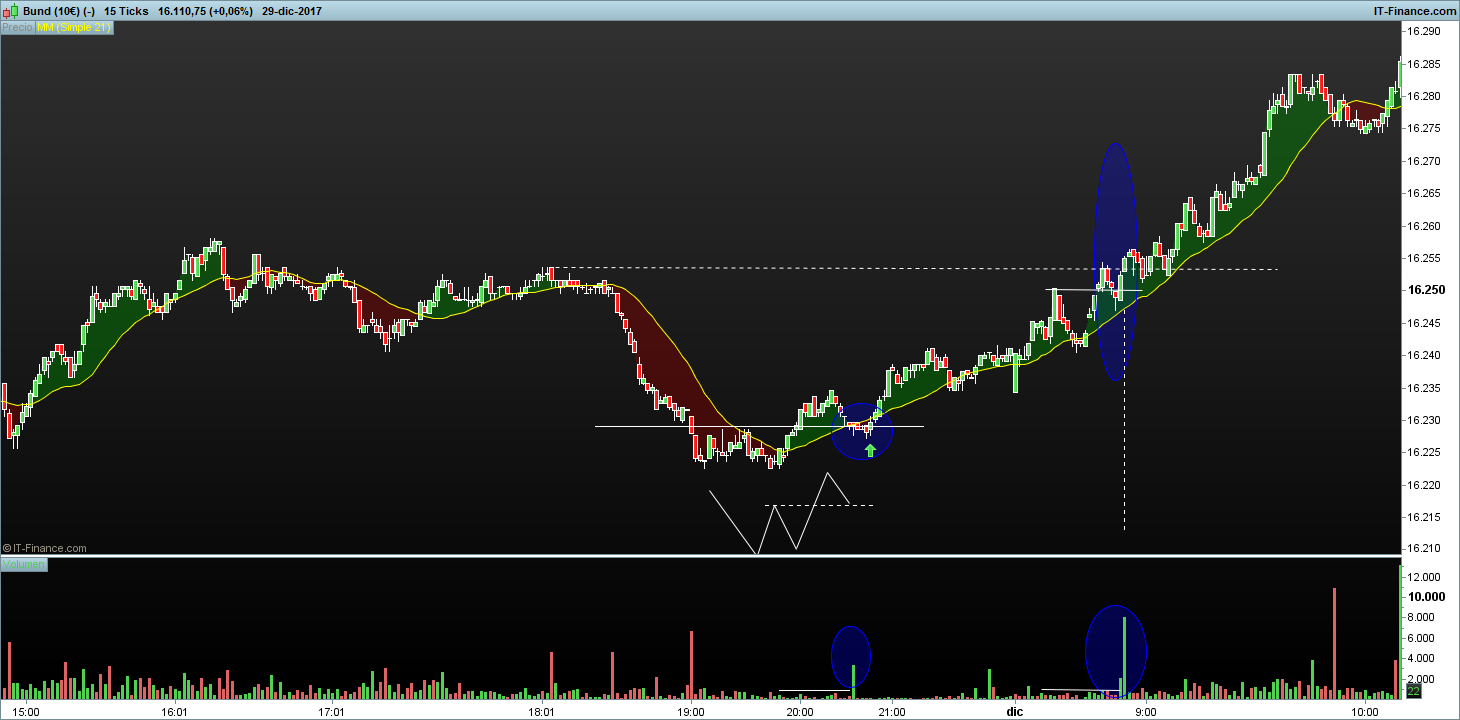The image size is (1460, 720).
Task: Click the 16.210 price axis label
Action: click(x=1424, y=549)
